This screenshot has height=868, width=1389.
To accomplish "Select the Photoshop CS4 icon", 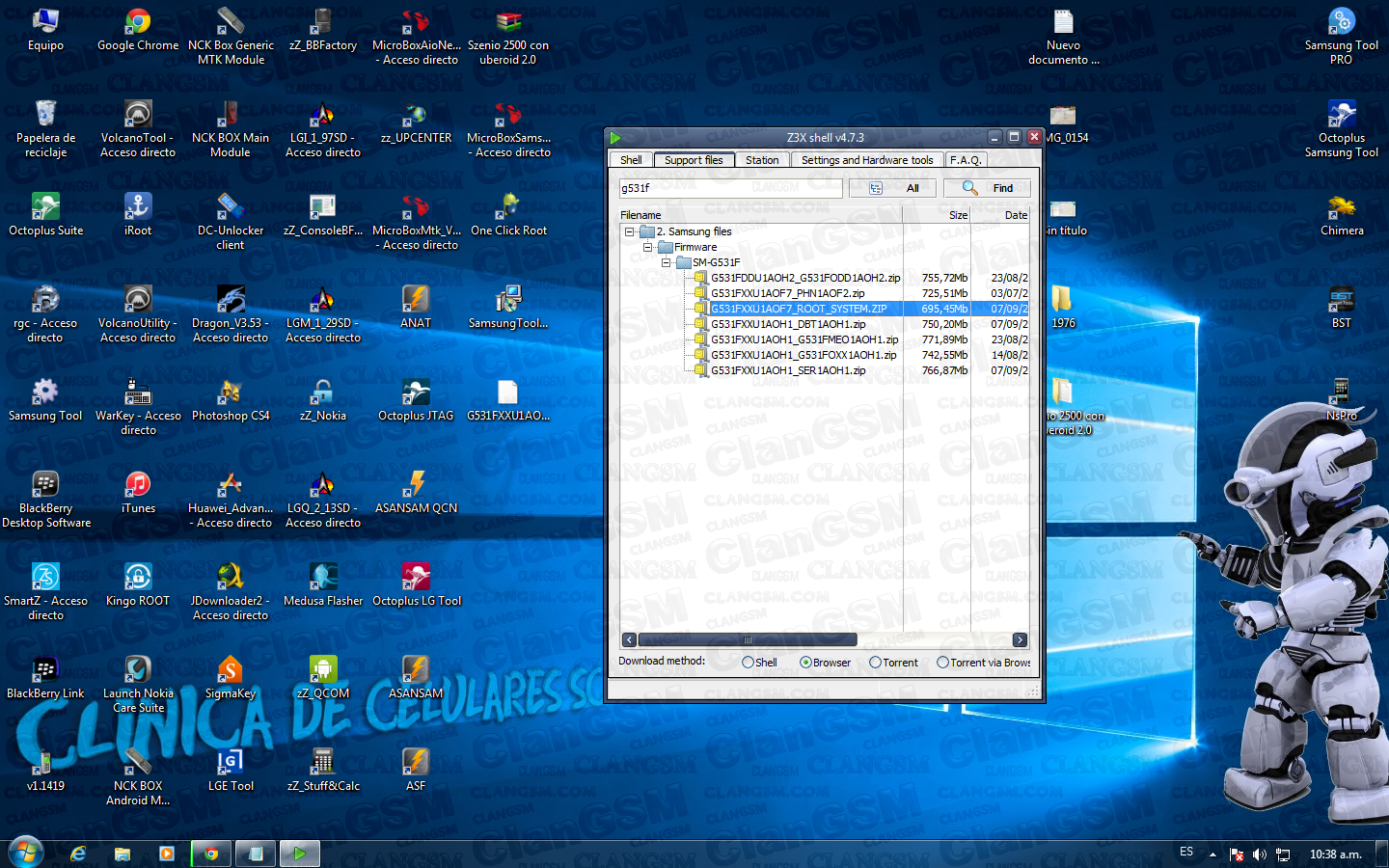I will pos(231,399).
